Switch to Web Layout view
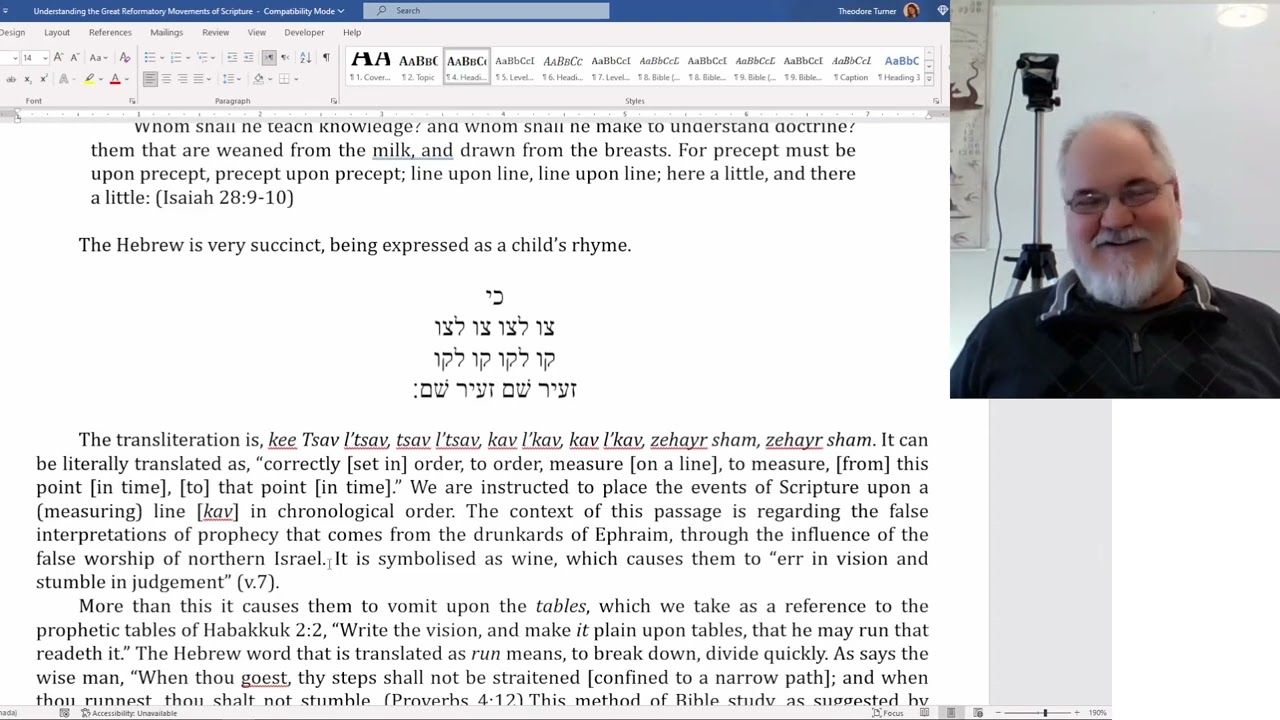This screenshot has width=1280, height=720. (978, 713)
